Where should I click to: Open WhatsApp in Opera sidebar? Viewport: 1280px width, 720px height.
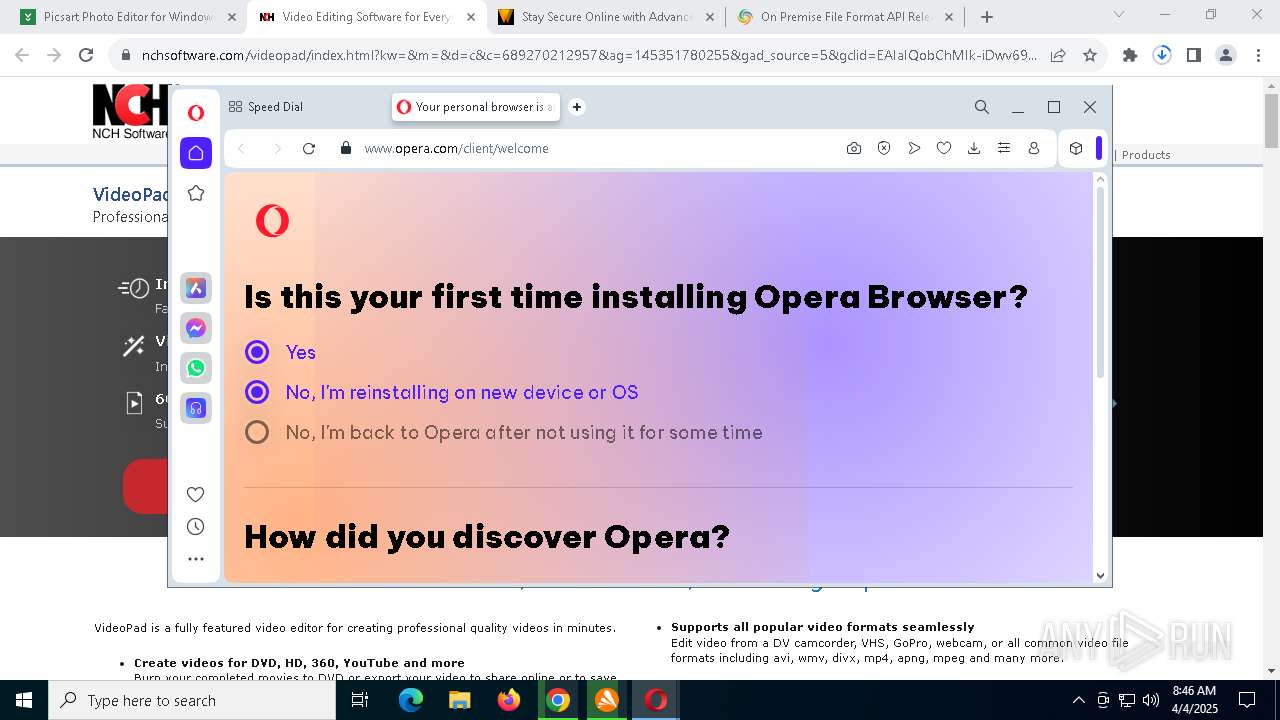click(x=196, y=368)
